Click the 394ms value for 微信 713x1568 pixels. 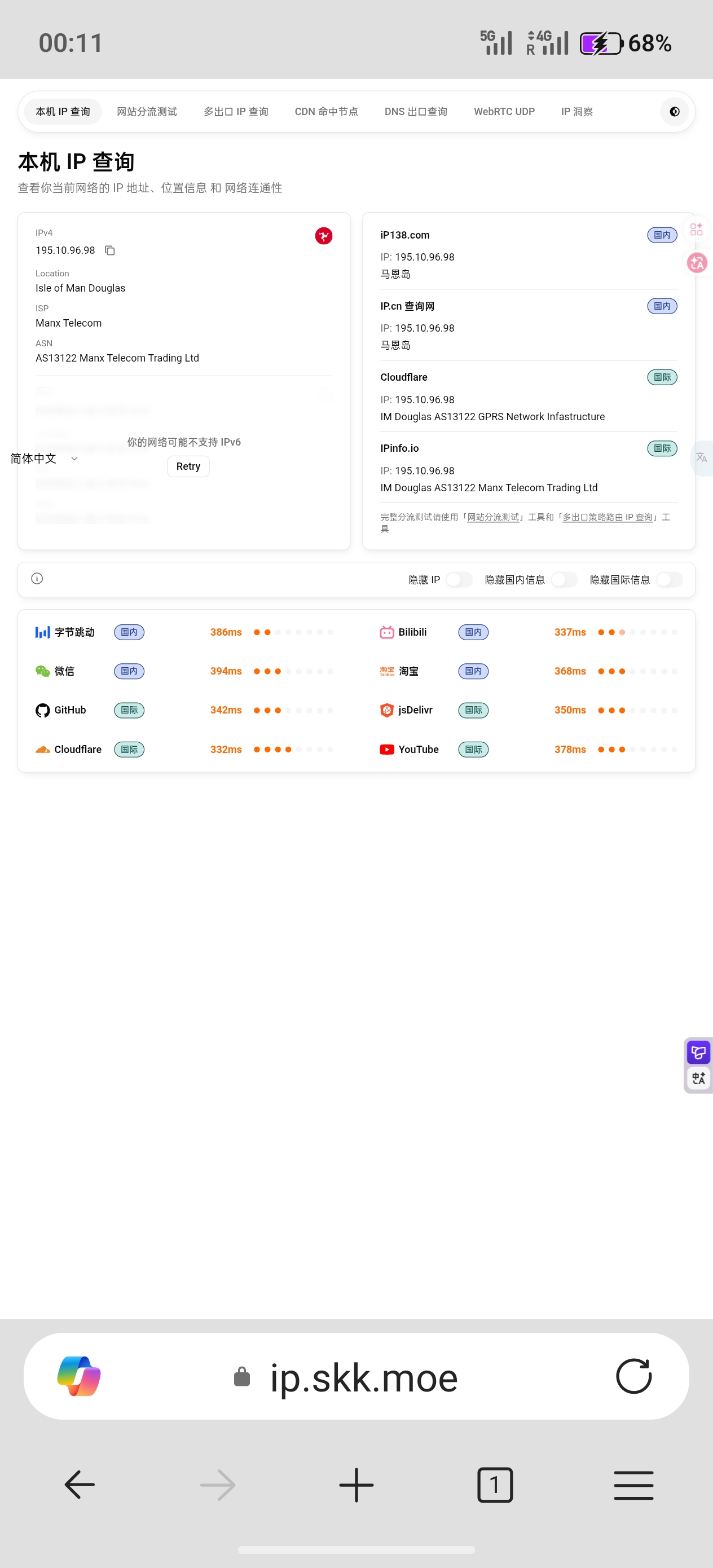(x=226, y=671)
